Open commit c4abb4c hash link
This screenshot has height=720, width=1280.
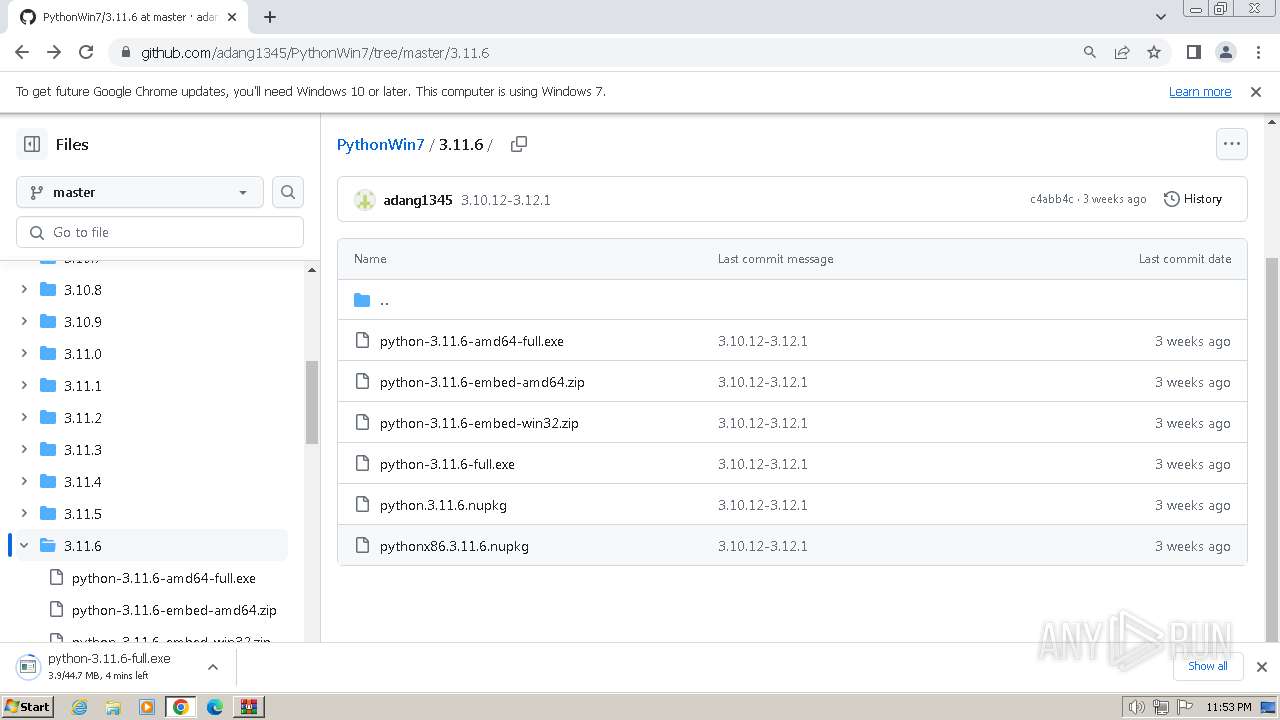pos(1051,199)
